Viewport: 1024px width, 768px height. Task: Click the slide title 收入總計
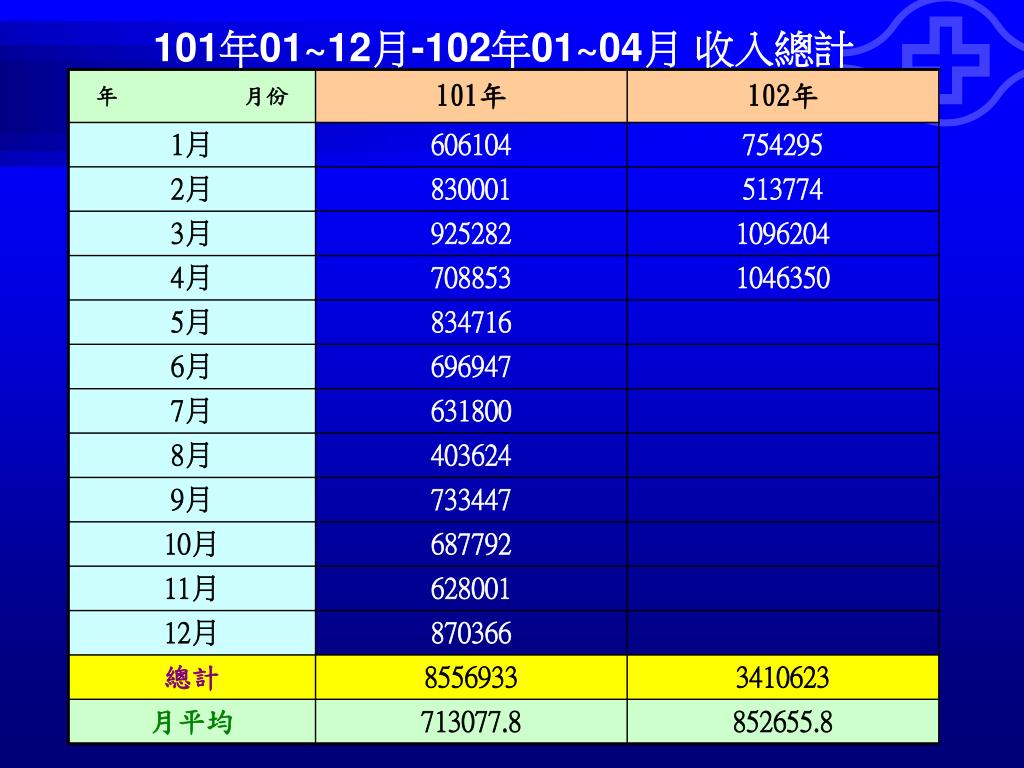[774, 49]
